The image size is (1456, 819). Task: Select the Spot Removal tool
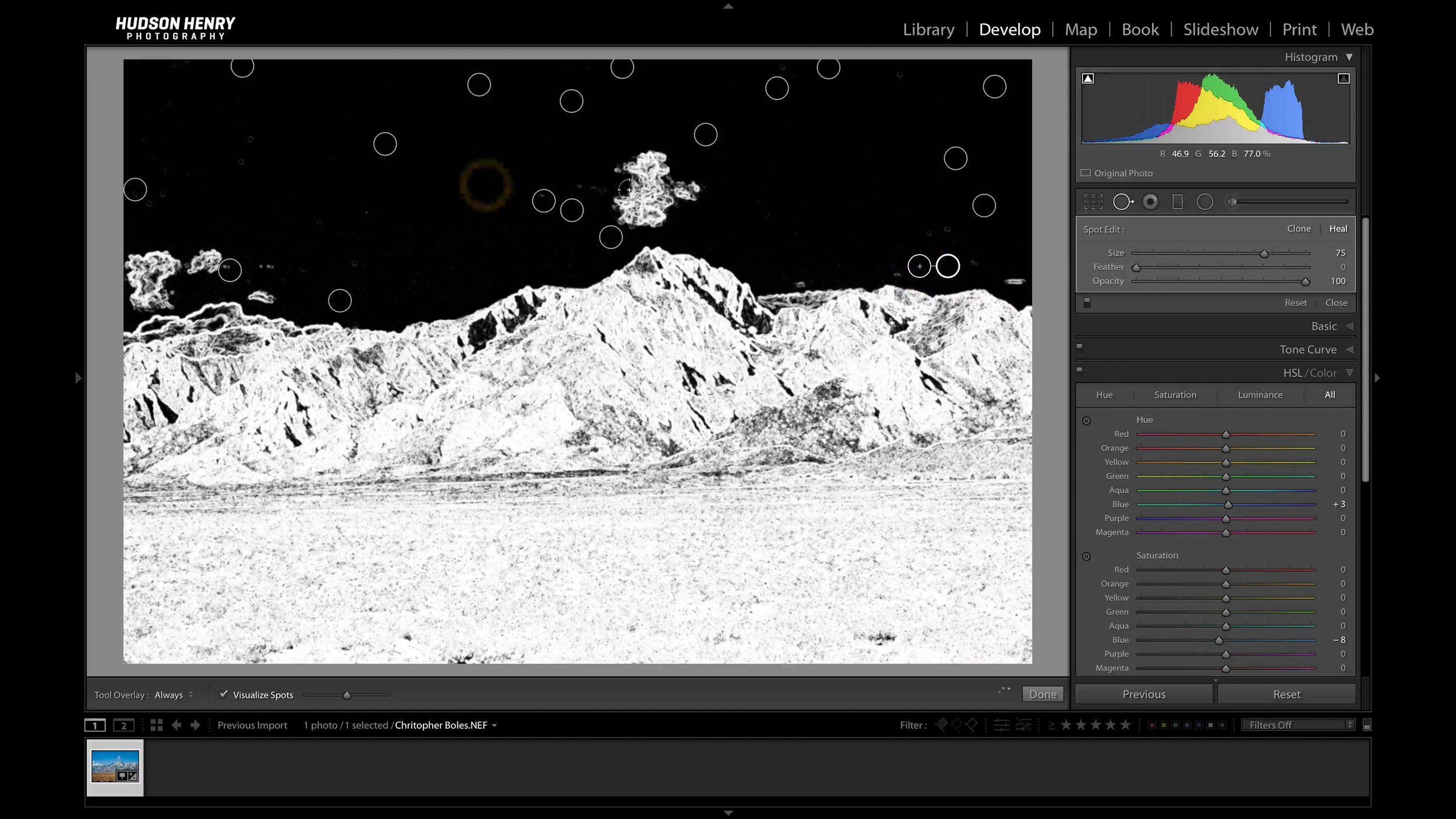coord(1123,202)
